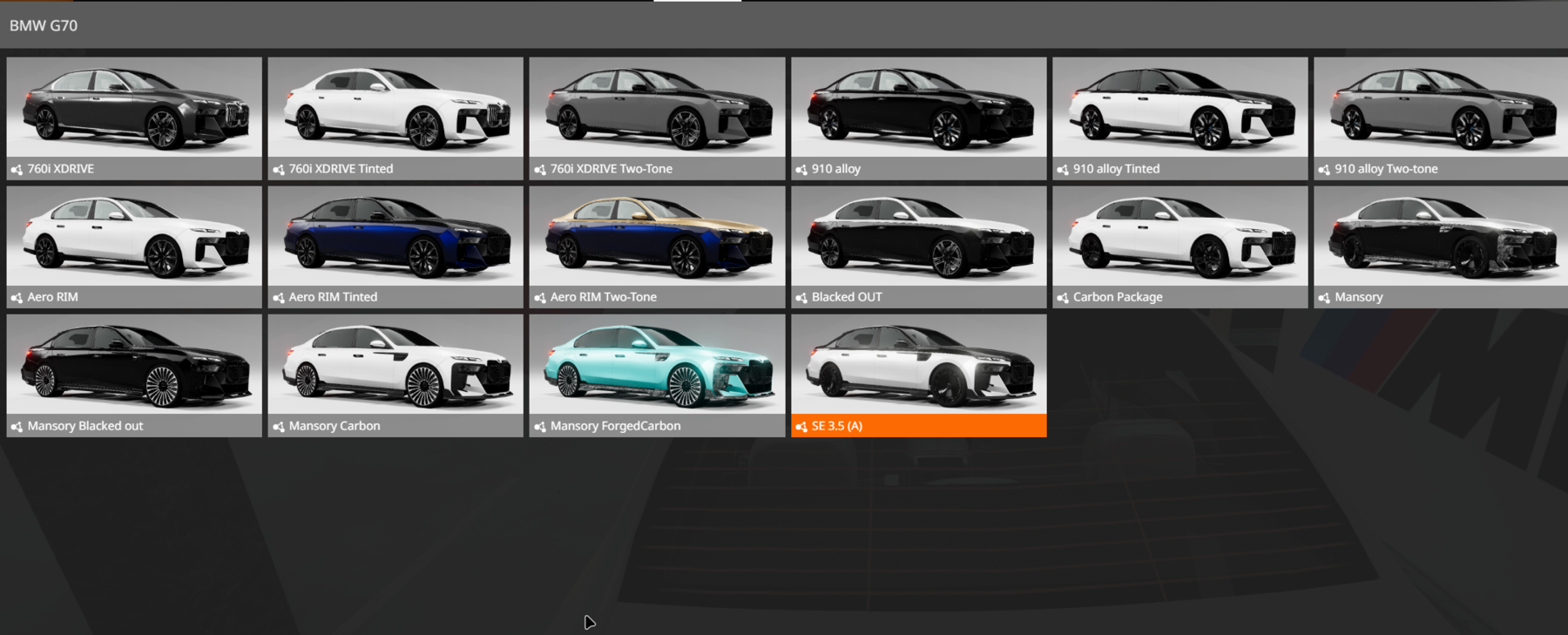Click the icon beside Mansory Carbon label

pyautogui.click(x=279, y=427)
